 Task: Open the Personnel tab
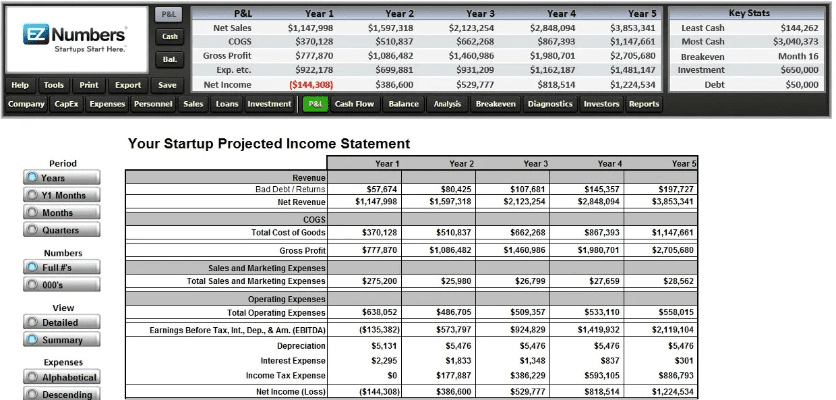[x=153, y=104]
